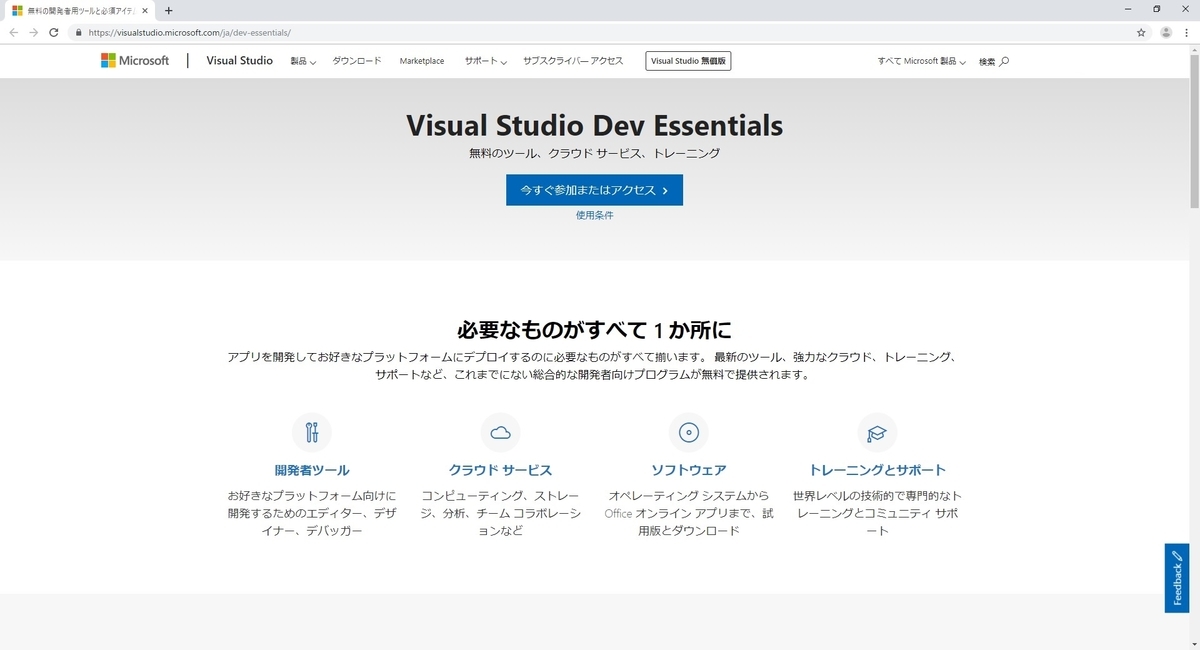This screenshot has width=1200, height=650.
Task: Click the Visual Studio brand link
Action: coord(239,60)
